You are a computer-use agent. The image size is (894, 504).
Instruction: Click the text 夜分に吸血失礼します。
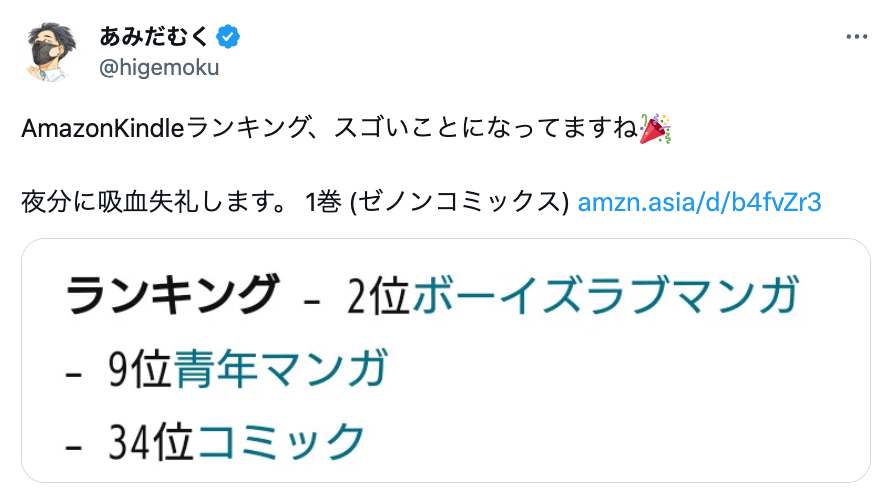(x=156, y=201)
